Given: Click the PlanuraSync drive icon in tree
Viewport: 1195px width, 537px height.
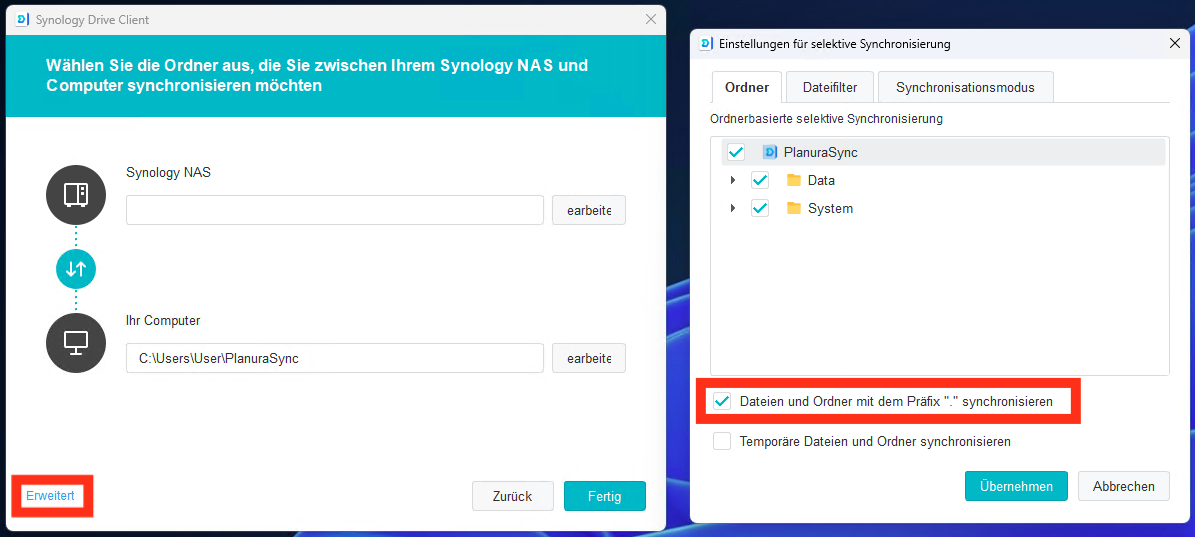Looking at the screenshot, I should point(770,152).
